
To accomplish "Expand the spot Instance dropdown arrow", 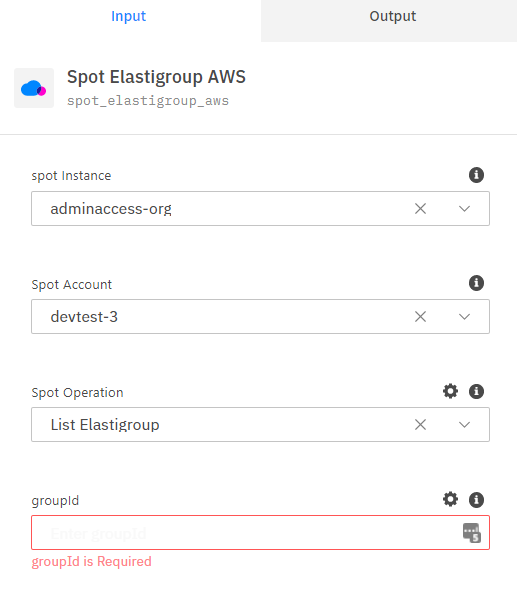I will coord(464,209).
